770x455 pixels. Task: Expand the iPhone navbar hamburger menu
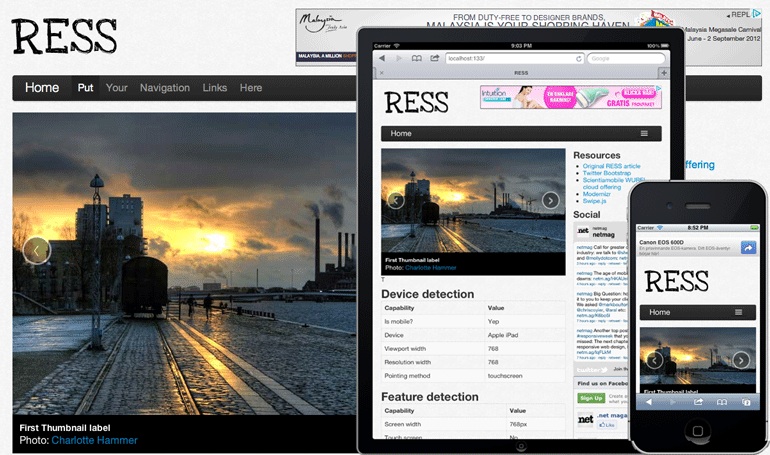[x=738, y=312]
